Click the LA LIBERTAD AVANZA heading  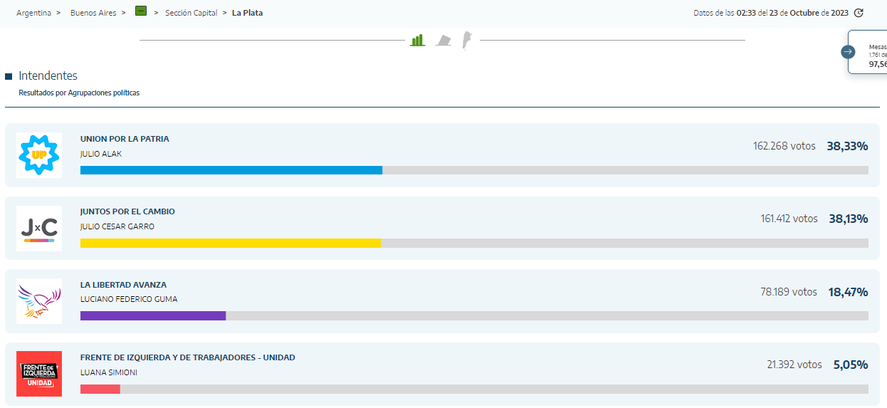123,285
